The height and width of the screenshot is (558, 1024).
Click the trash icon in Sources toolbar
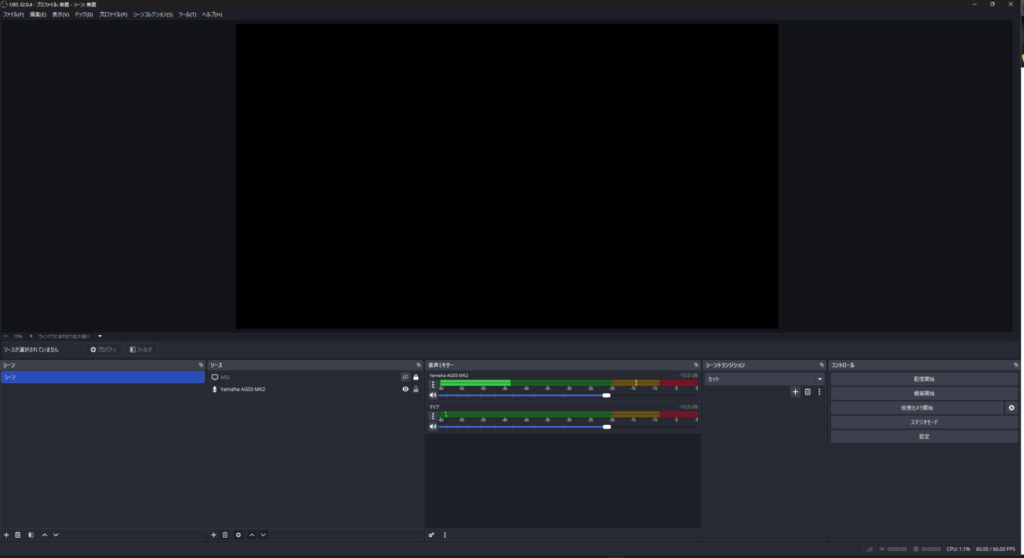click(225, 535)
